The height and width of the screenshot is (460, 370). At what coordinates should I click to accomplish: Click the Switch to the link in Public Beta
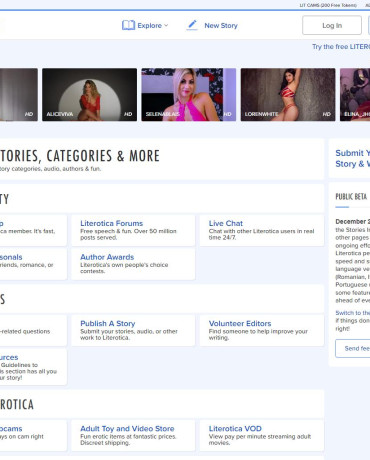(x=353, y=313)
